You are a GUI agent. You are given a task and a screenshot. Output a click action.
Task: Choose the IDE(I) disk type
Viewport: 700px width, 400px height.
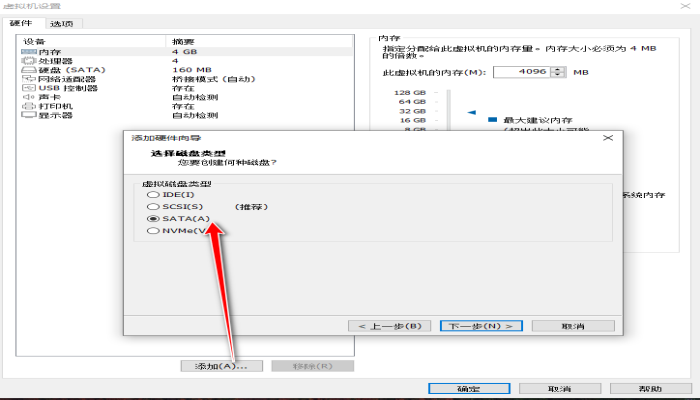(x=153, y=195)
